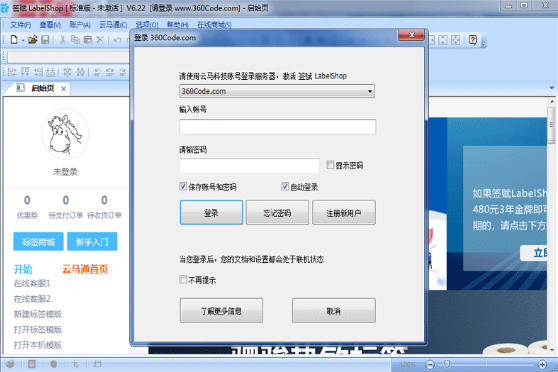Click the 了解更多信息 button
Image resolution: width=558 pixels, height=372 pixels.
[221, 310]
